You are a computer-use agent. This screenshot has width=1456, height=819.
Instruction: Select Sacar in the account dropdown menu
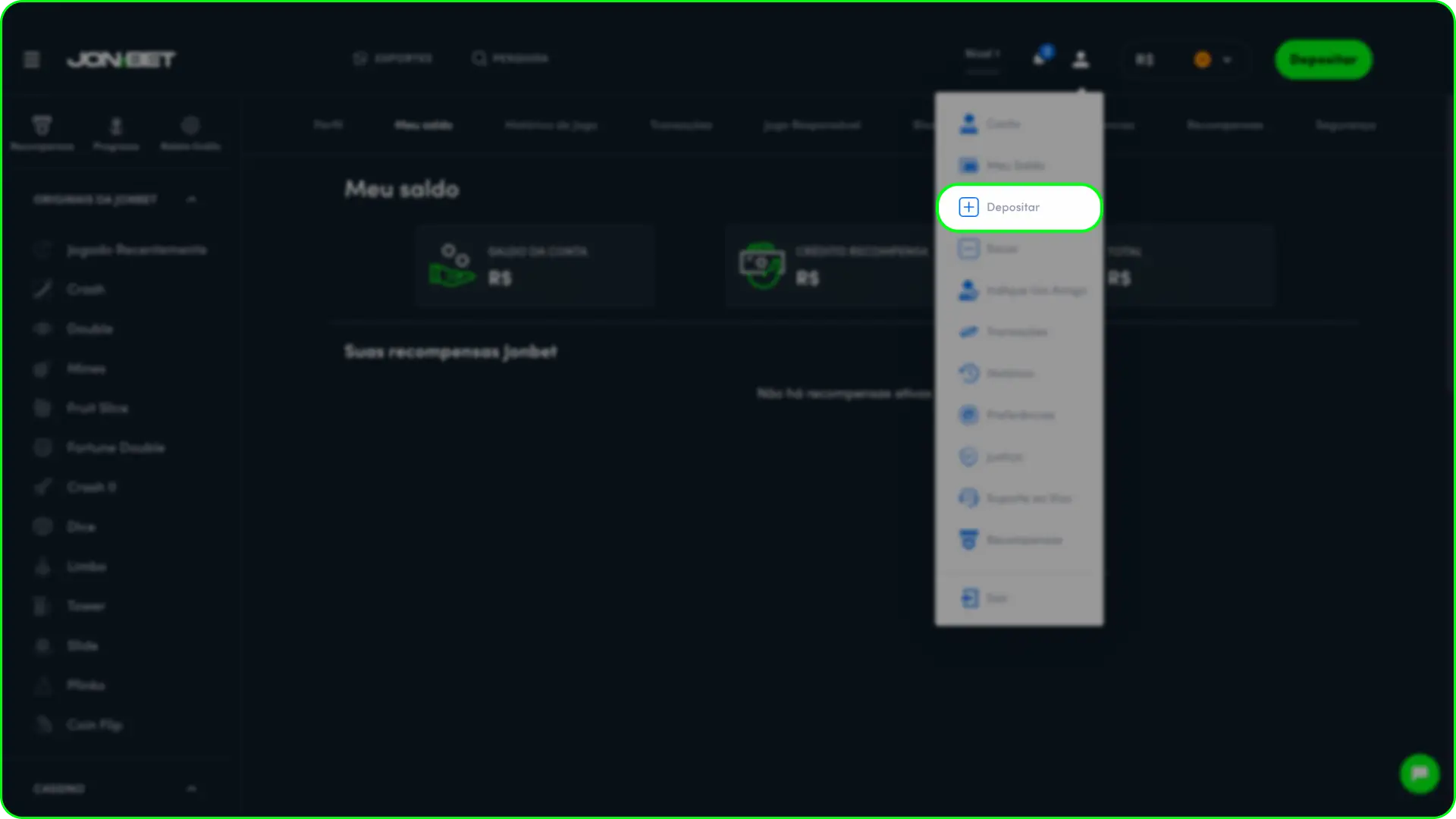click(x=1019, y=249)
